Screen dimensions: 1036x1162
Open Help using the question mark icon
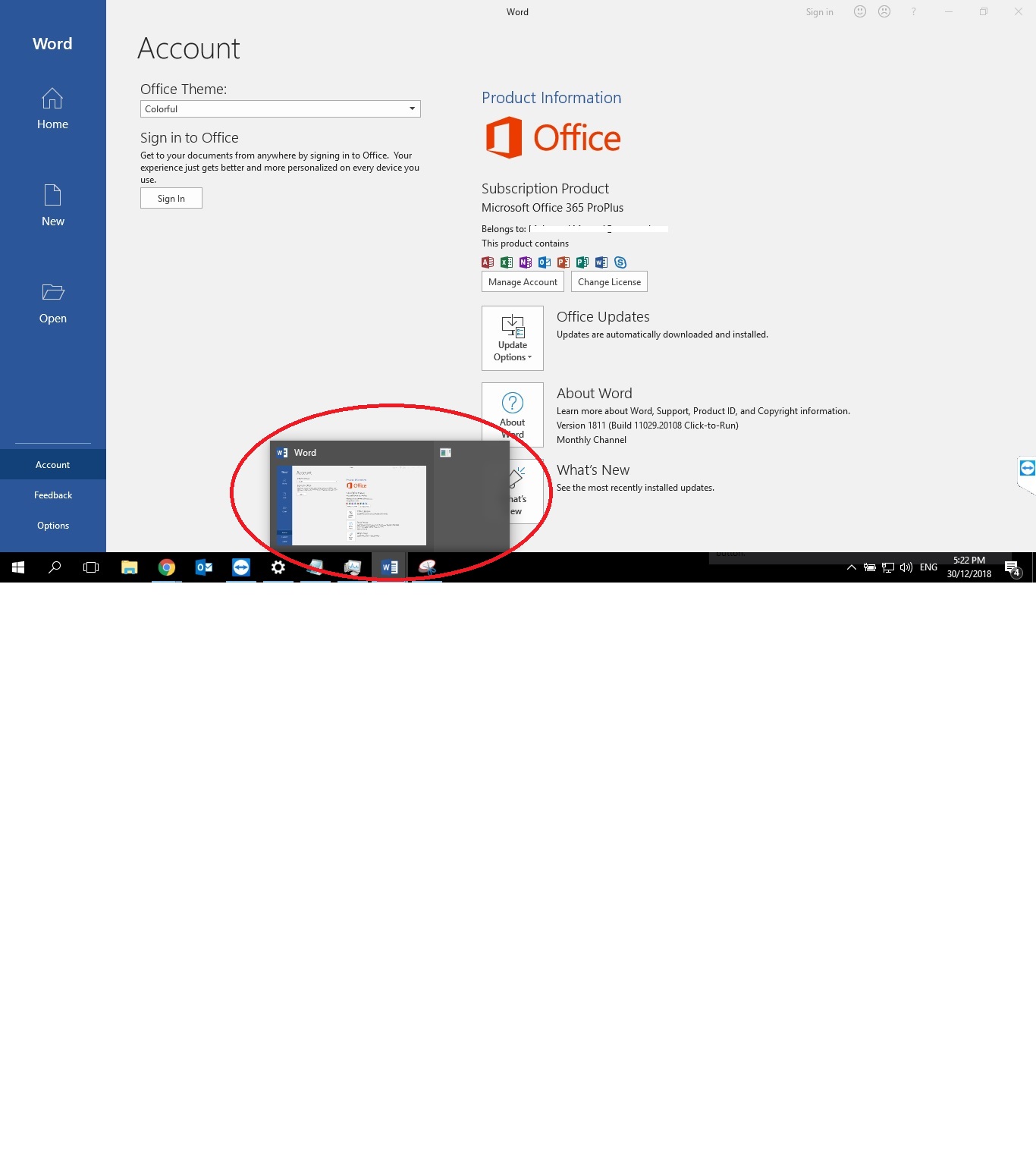pyautogui.click(x=914, y=11)
